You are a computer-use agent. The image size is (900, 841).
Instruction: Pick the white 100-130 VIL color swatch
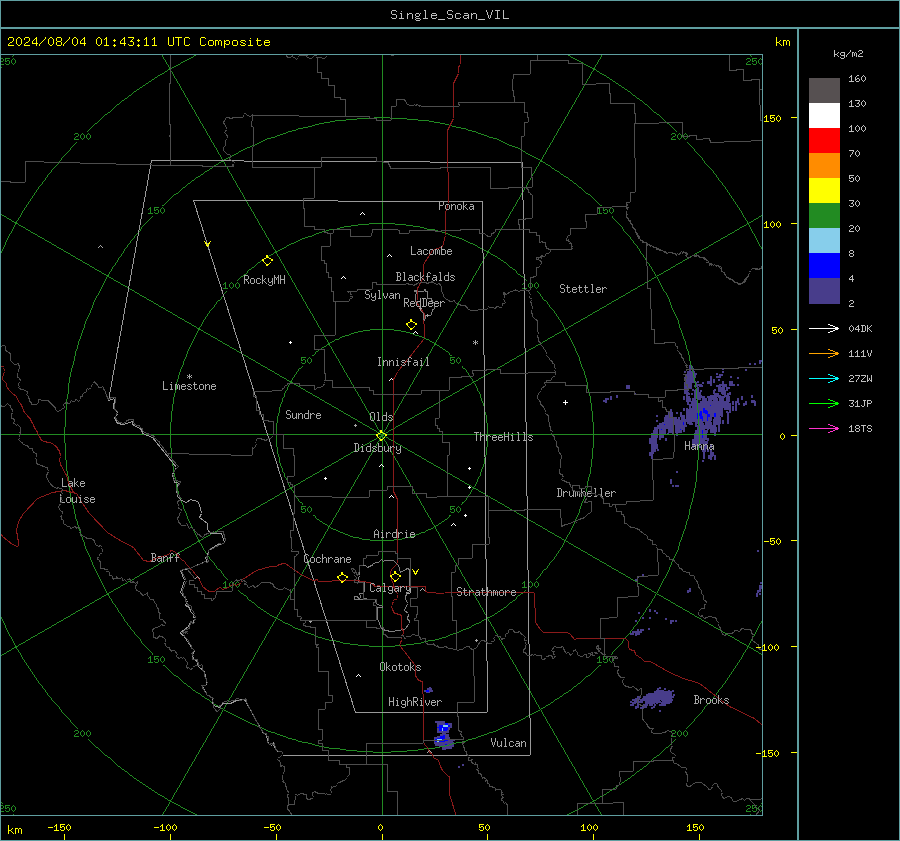point(824,116)
